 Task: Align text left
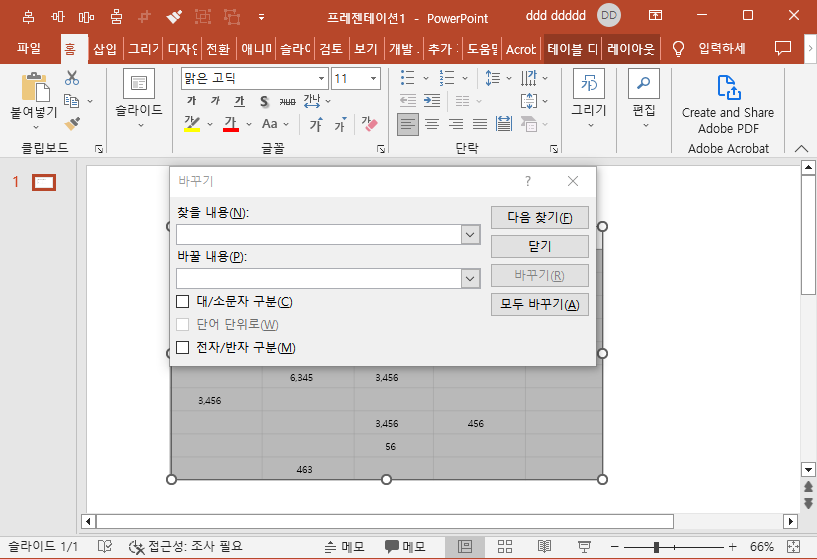pos(407,124)
